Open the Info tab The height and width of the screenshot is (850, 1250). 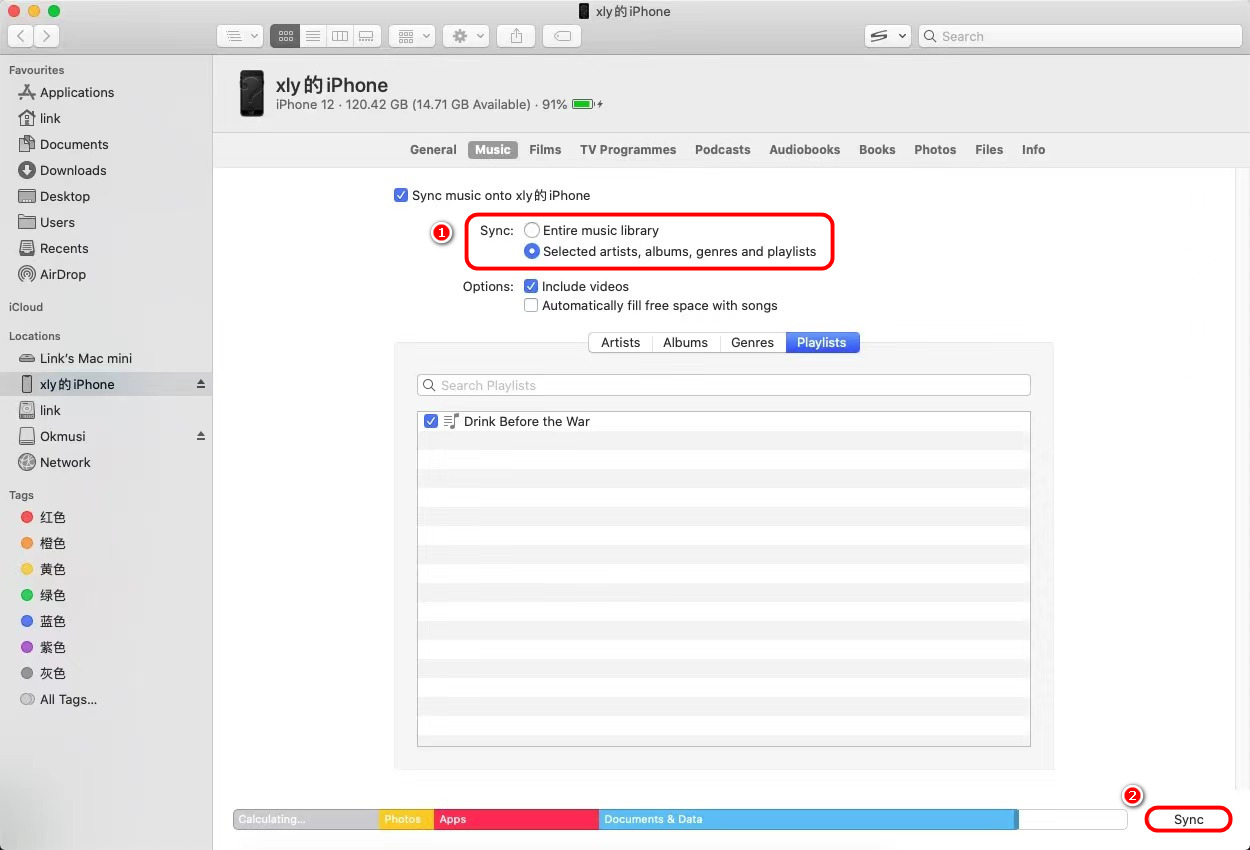click(x=1033, y=149)
